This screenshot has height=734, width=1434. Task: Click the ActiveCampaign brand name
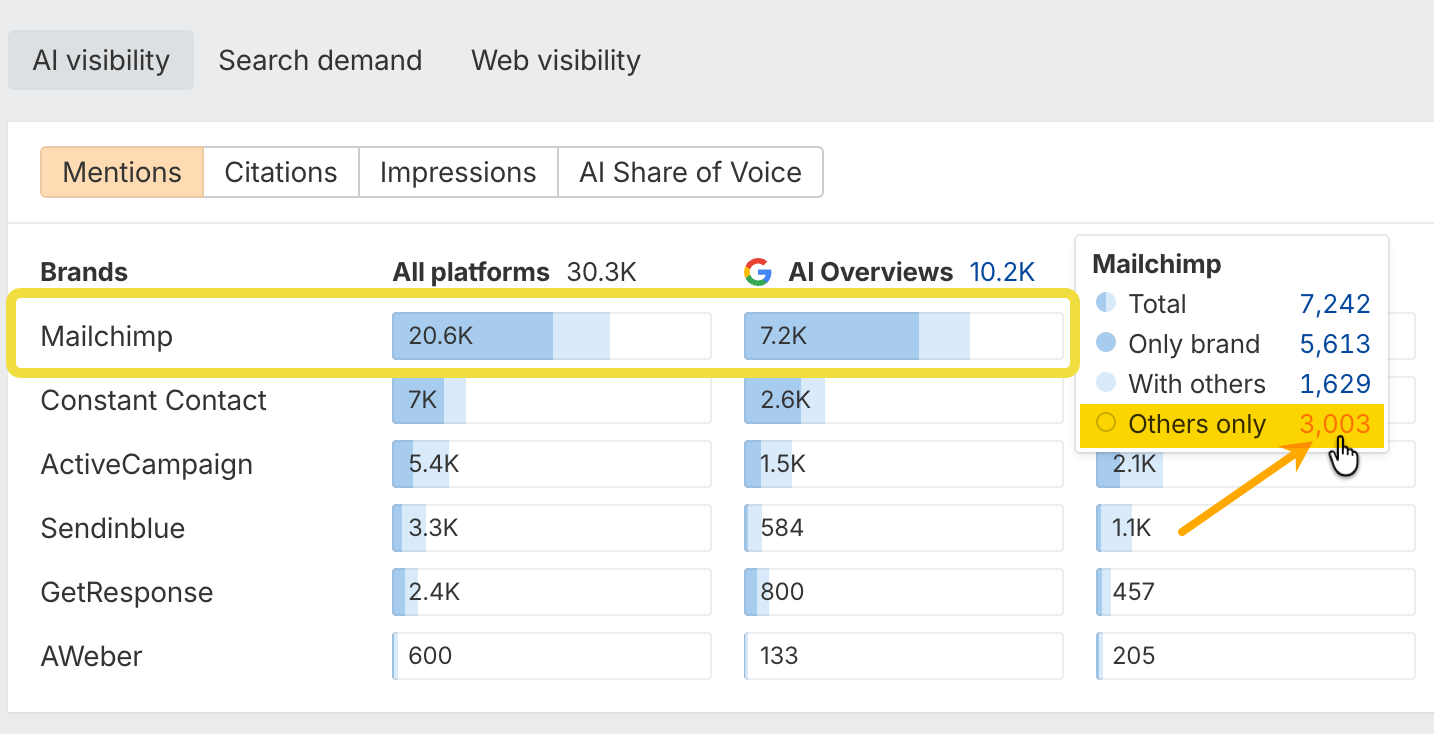pyautogui.click(x=147, y=464)
